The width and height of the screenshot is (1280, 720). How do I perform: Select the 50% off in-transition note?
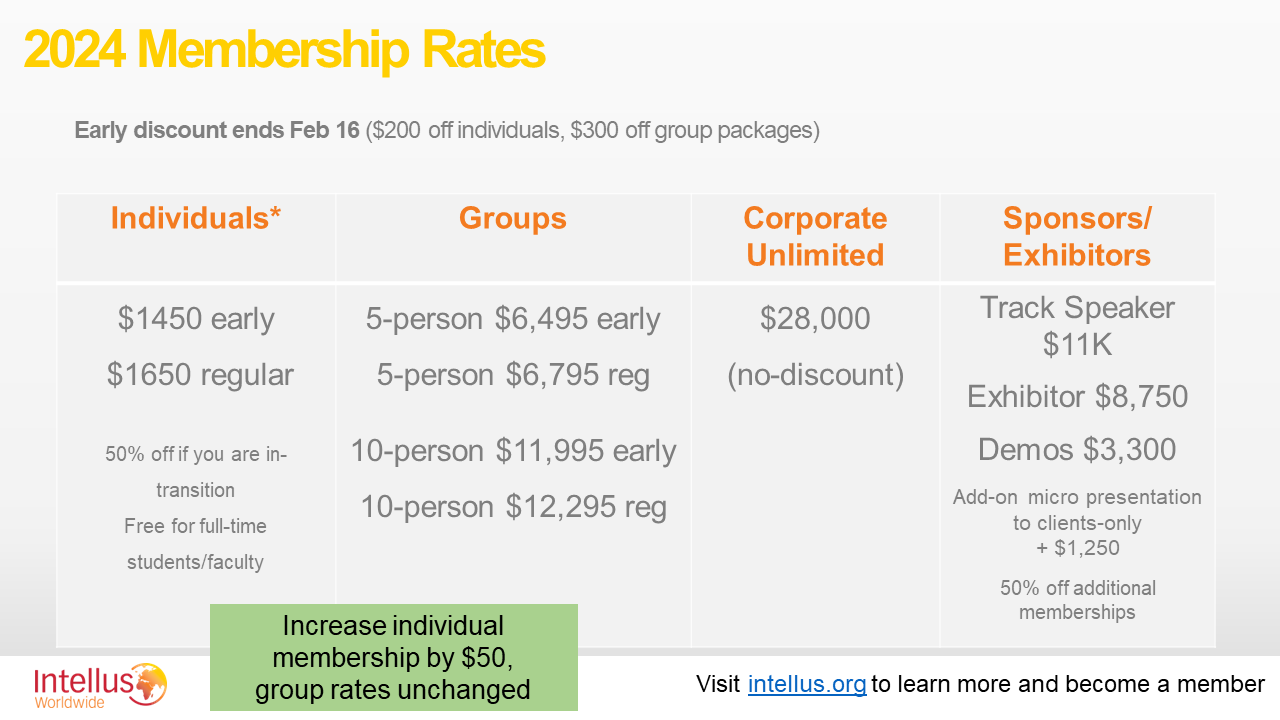(x=196, y=472)
